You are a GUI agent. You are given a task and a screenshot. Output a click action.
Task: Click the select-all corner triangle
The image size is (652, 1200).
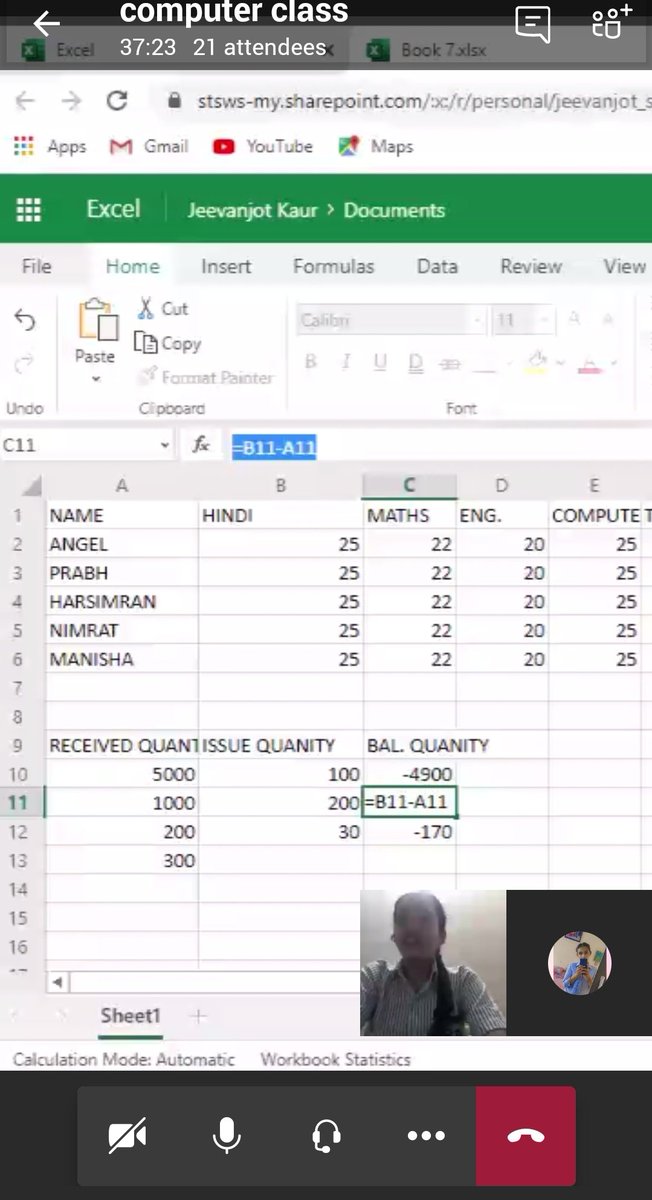32,487
